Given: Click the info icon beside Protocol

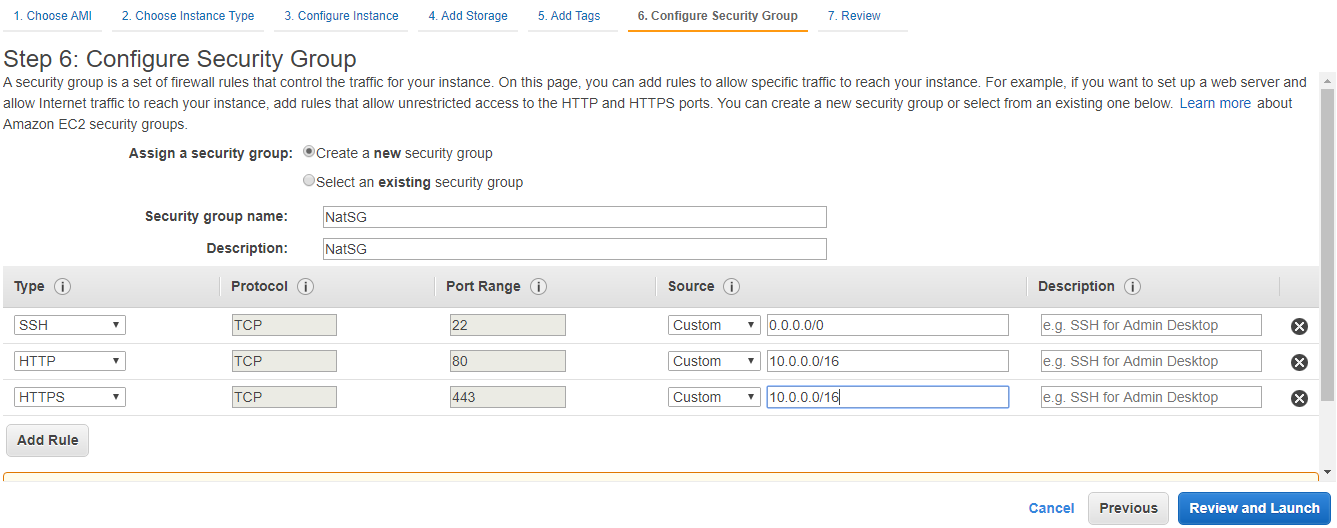Looking at the screenshot, I should click(306, 287).
